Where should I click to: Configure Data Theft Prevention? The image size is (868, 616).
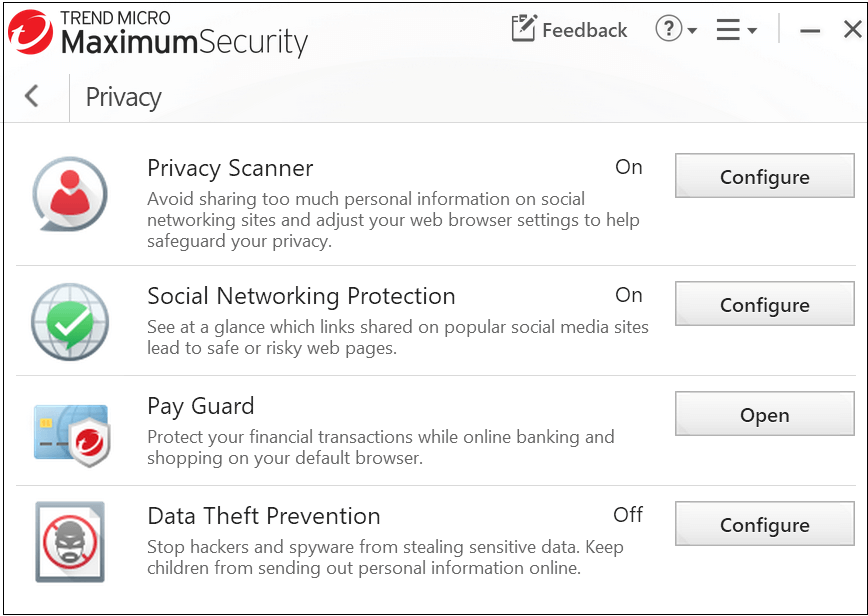click(764, 524)
